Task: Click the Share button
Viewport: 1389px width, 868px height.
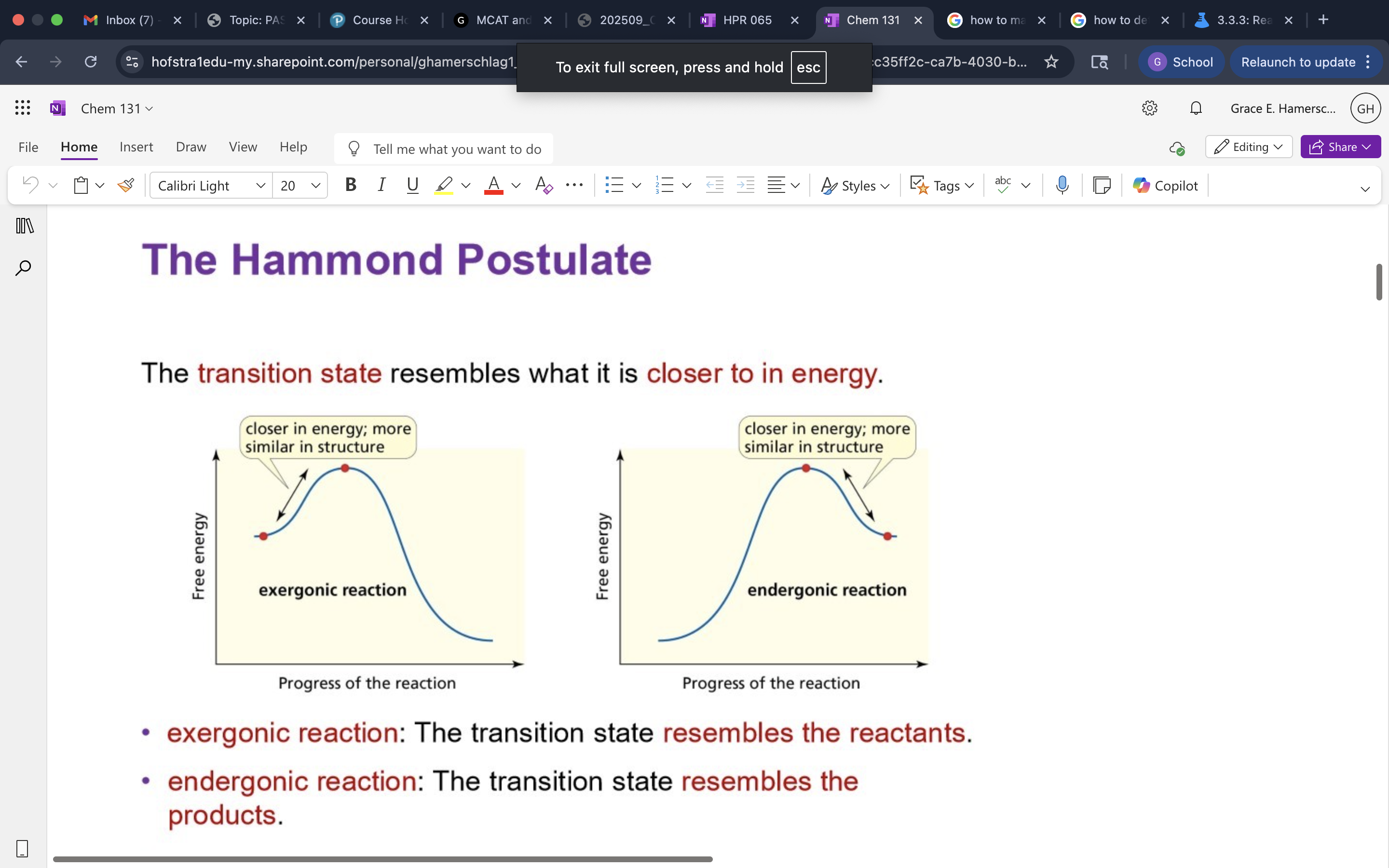Action: pos(1340,147)
